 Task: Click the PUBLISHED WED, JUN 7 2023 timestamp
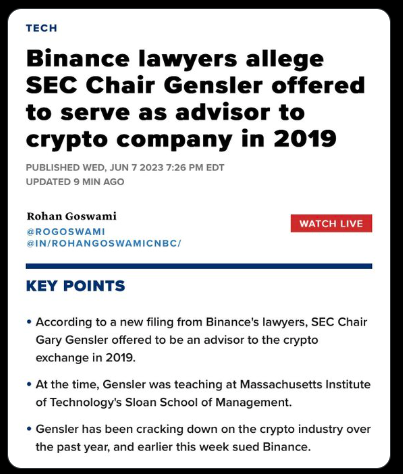pos(125,167)
